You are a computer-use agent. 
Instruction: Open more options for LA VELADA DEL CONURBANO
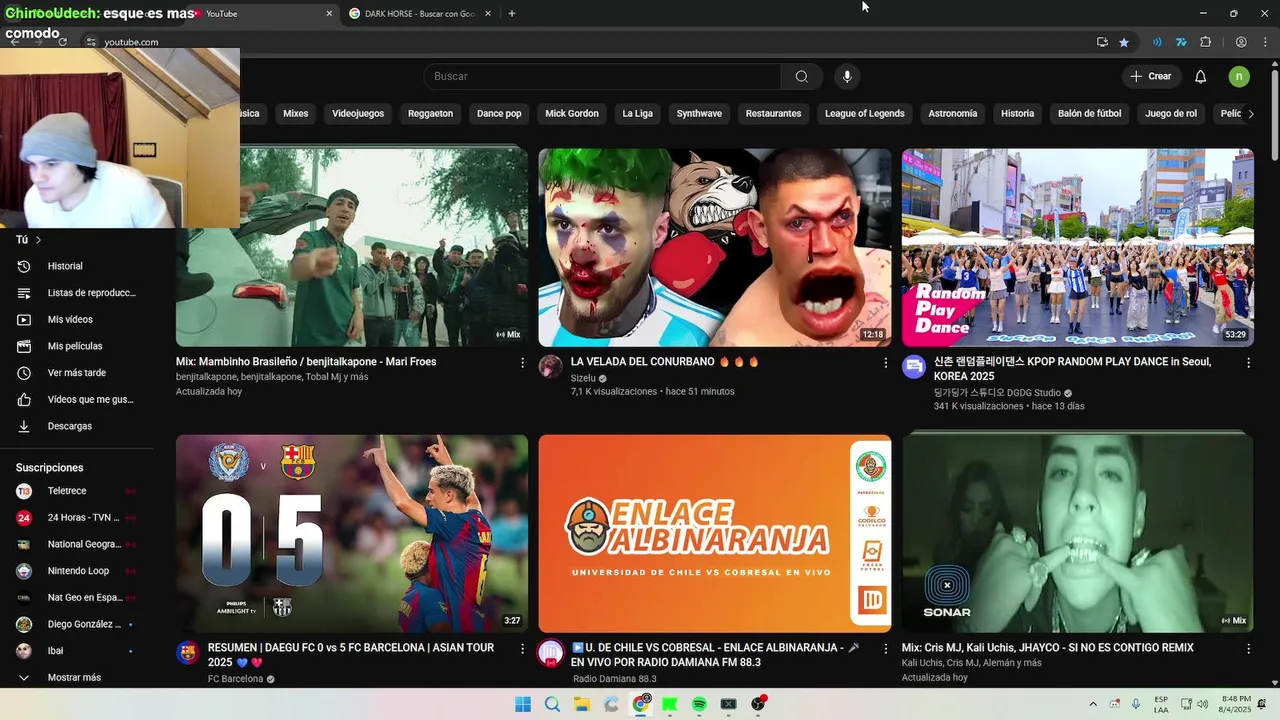click(885, 363)
